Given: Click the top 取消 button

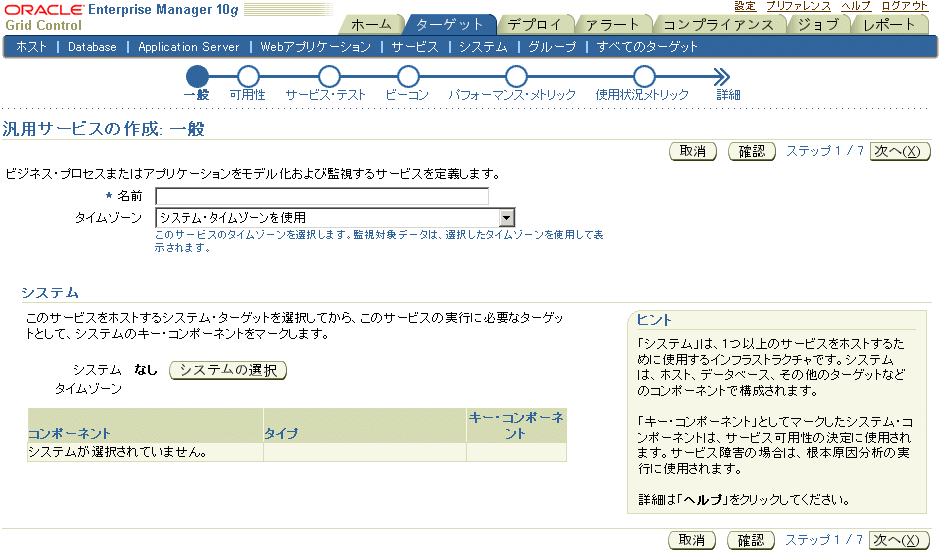Looking at the screenshot, I should pyautogui.click(x=692, y=151).
